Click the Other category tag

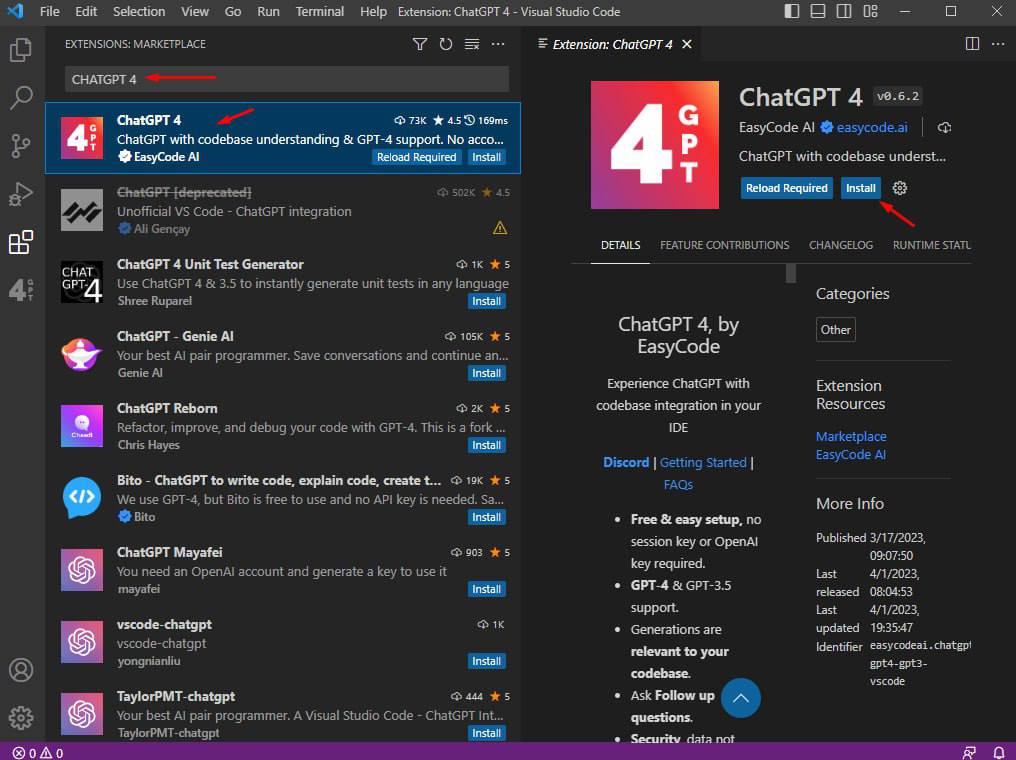(x=835, y=330)
